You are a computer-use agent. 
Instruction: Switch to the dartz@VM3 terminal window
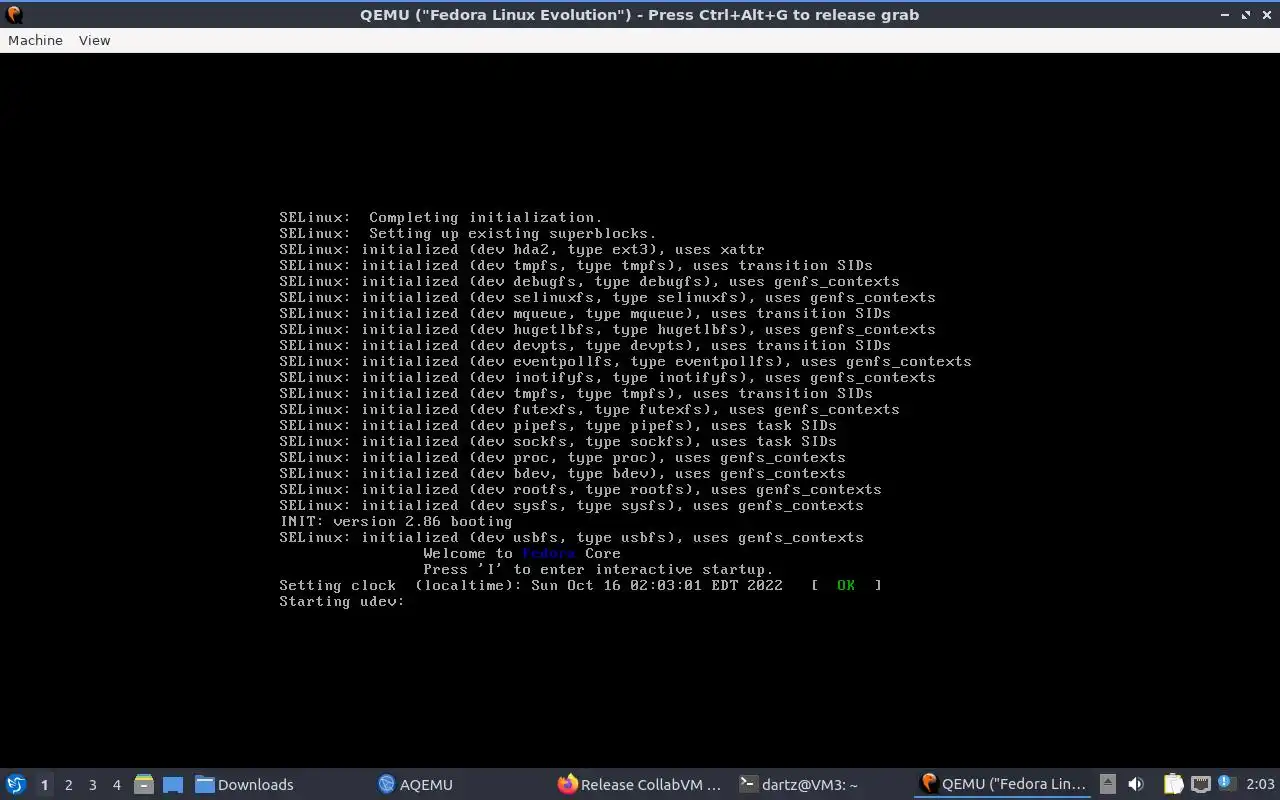tap(798, 785)
